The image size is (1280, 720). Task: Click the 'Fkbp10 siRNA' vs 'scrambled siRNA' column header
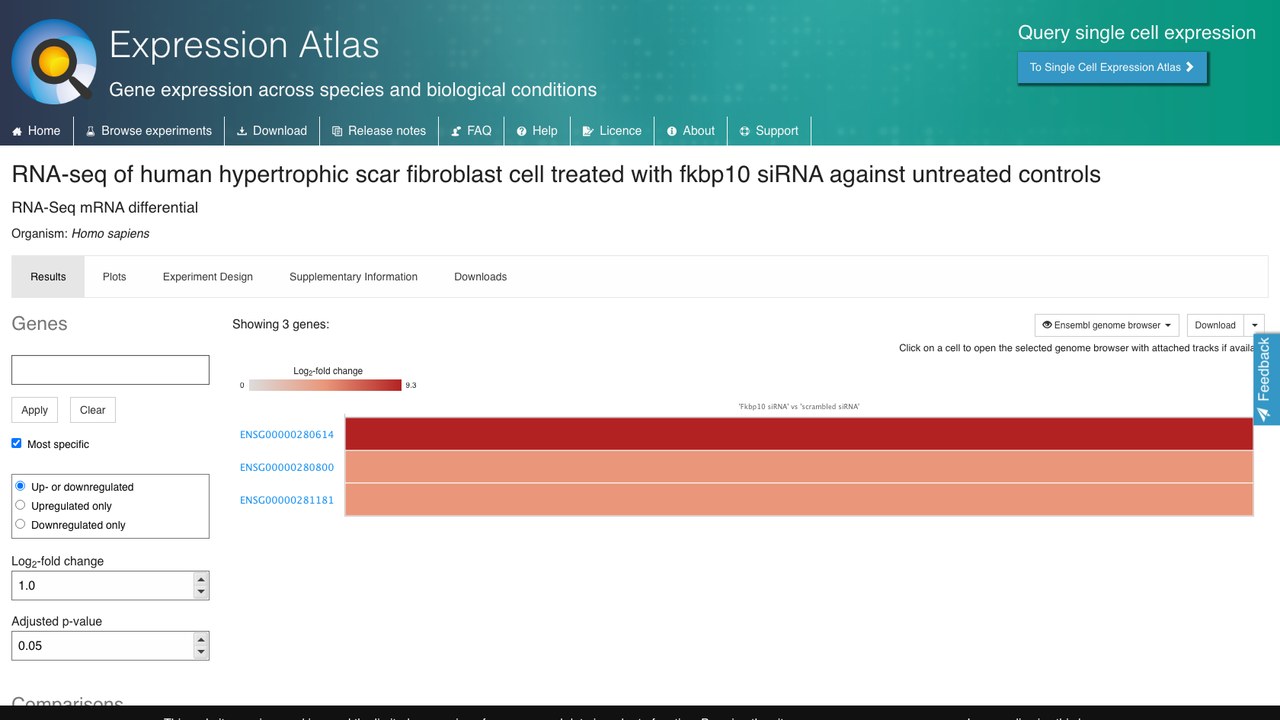[799, 407]
